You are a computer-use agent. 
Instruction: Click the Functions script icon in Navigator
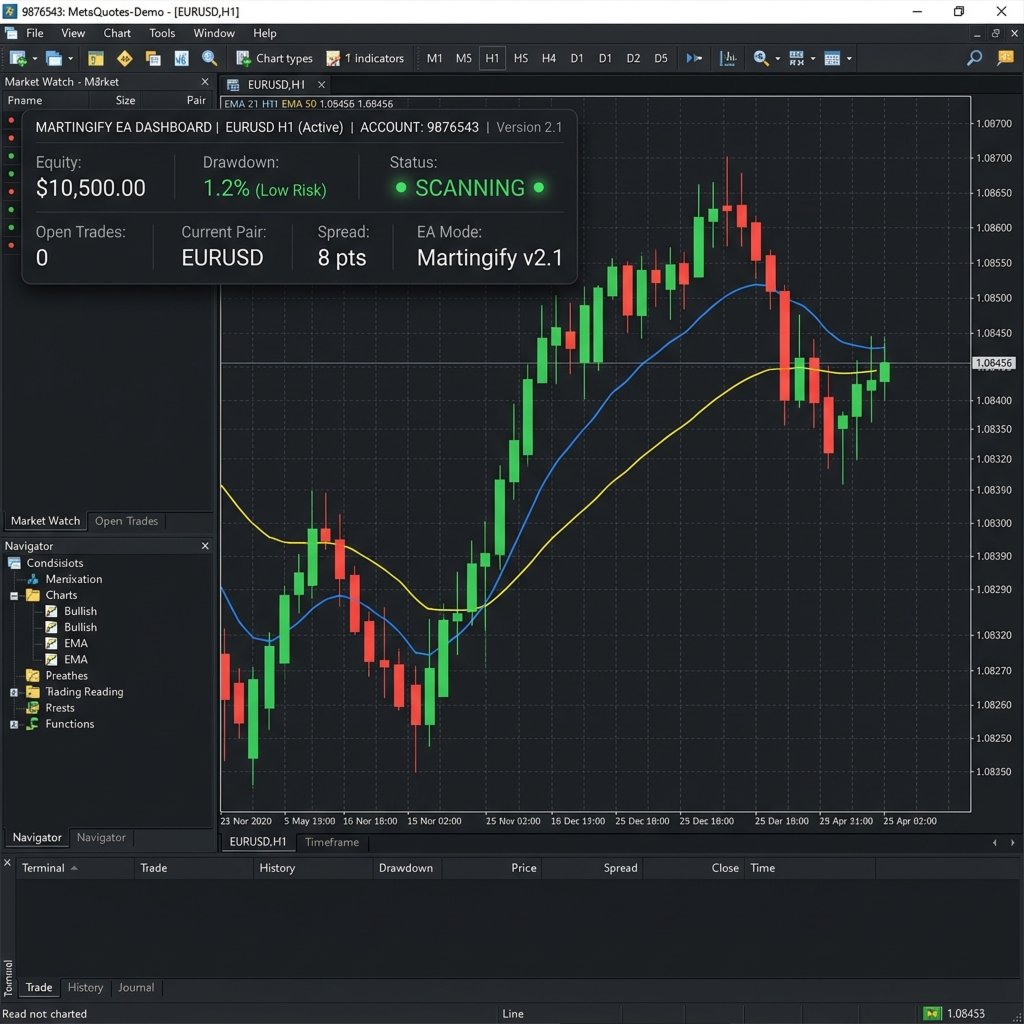[32, 724]
